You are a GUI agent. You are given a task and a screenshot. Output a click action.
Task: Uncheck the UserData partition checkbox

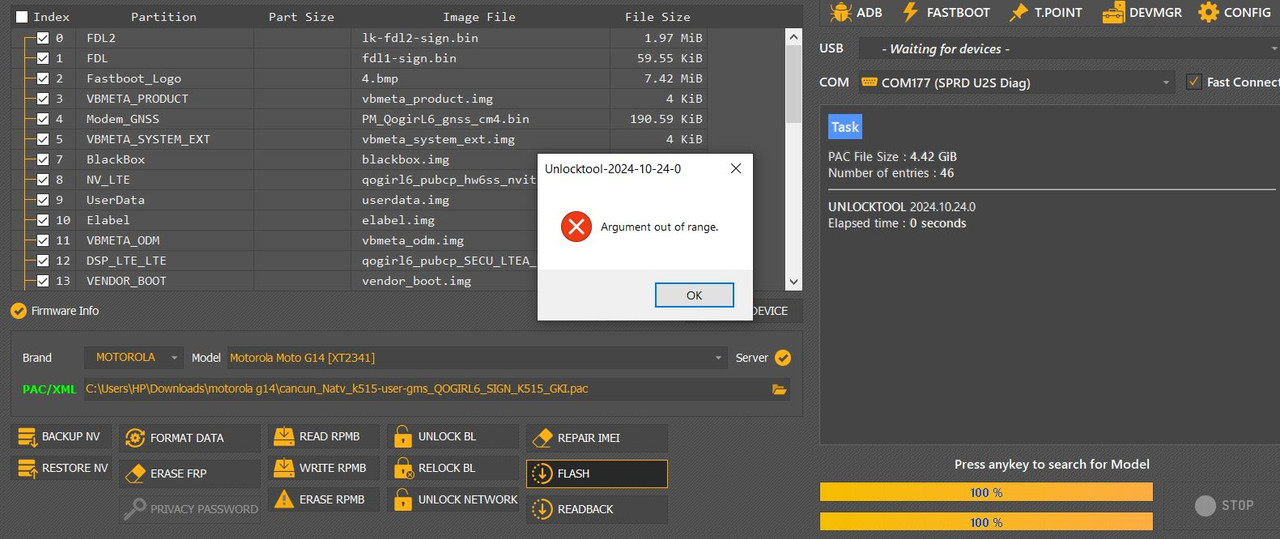coord(43,200)
